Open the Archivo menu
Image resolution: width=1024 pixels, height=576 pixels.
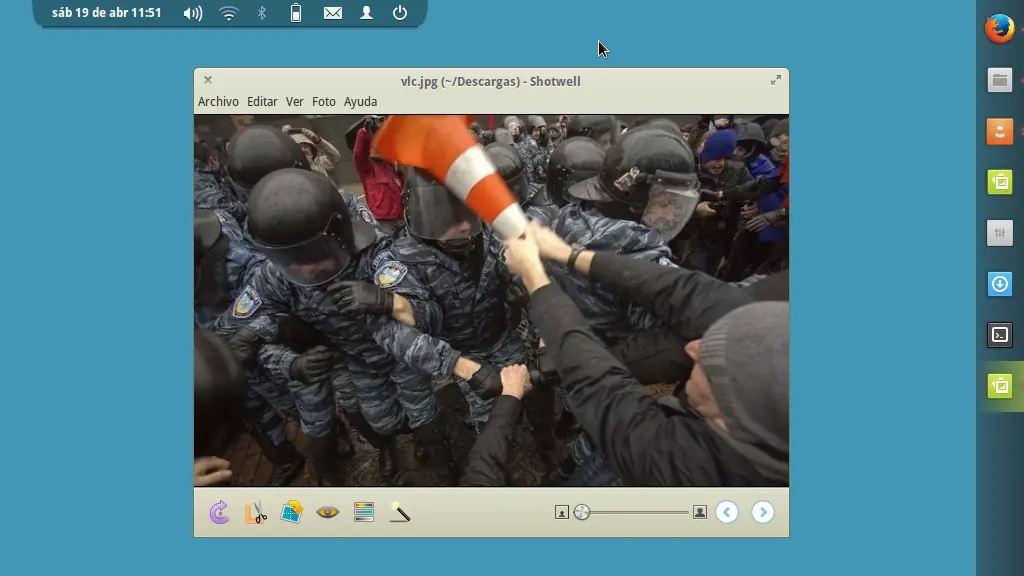pos(218,102)
